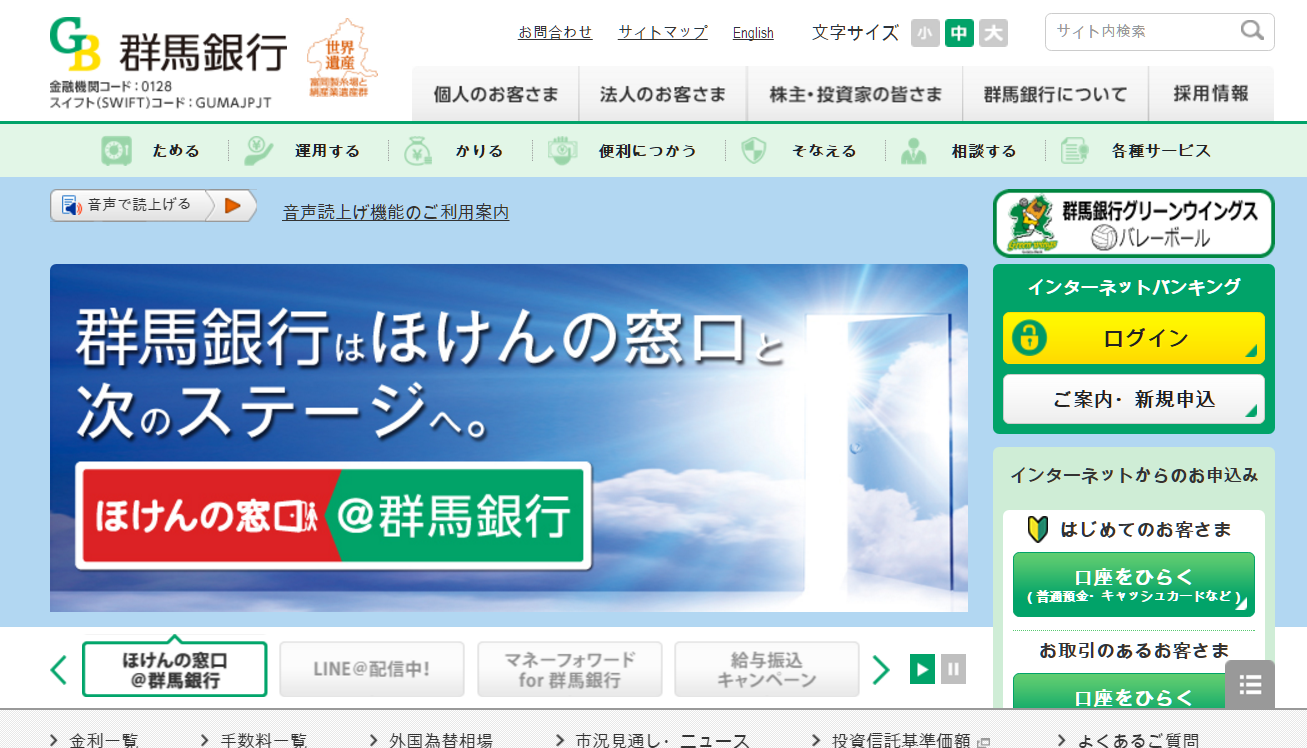Click the 相談する person icon
The width and height of the screenshot is (1307, 748).
913,151
